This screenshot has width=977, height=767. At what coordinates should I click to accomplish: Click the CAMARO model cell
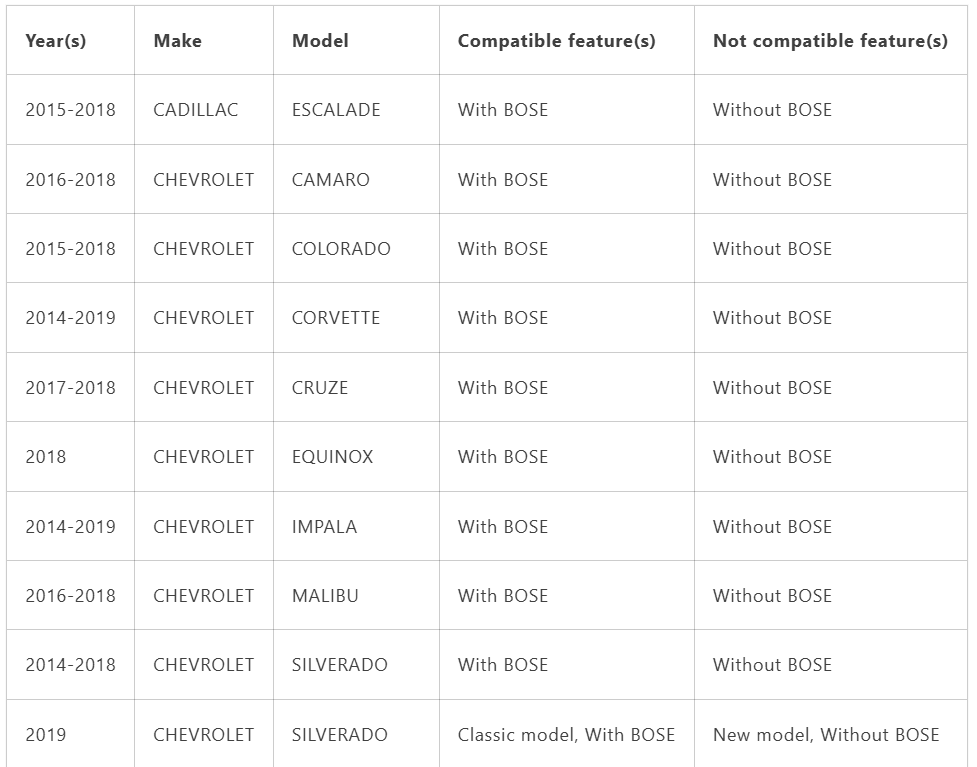coord(331,180)
